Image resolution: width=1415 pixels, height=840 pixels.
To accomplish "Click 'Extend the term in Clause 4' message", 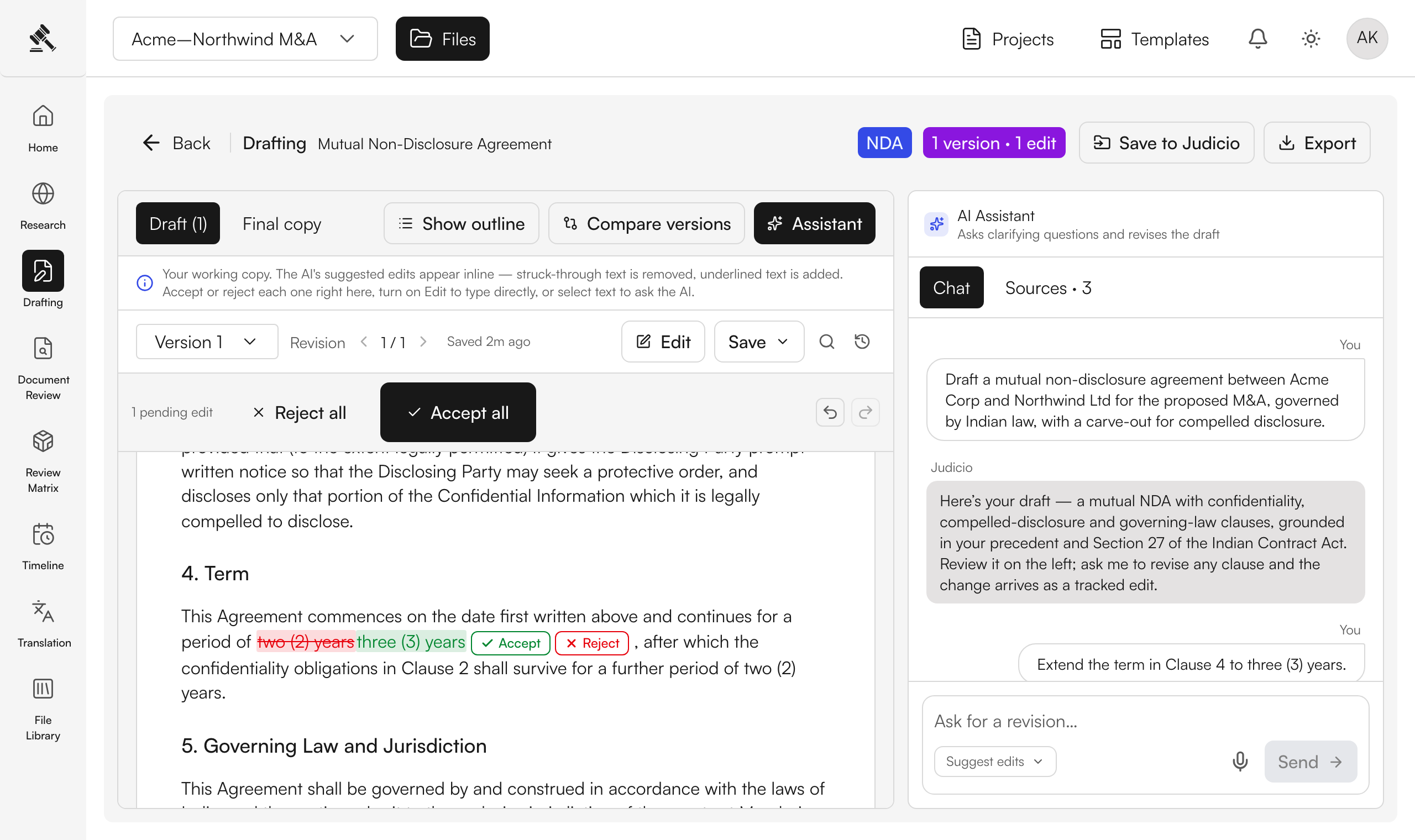I will [1191, 664].
